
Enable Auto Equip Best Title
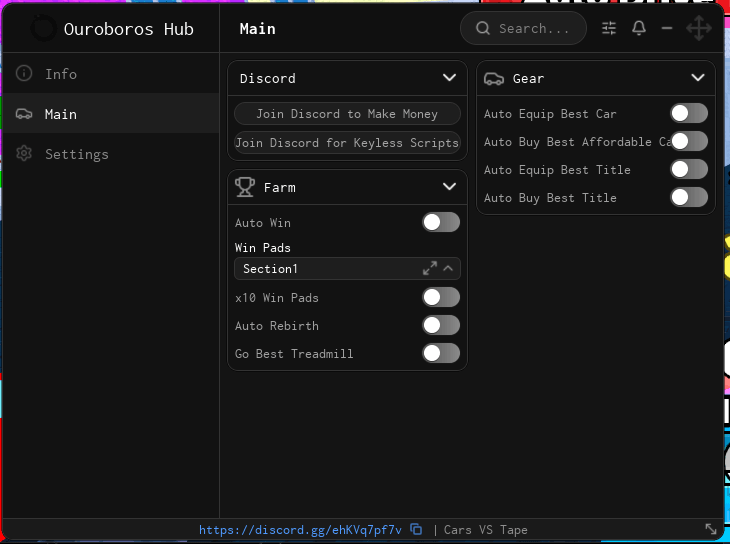point(689,169)
